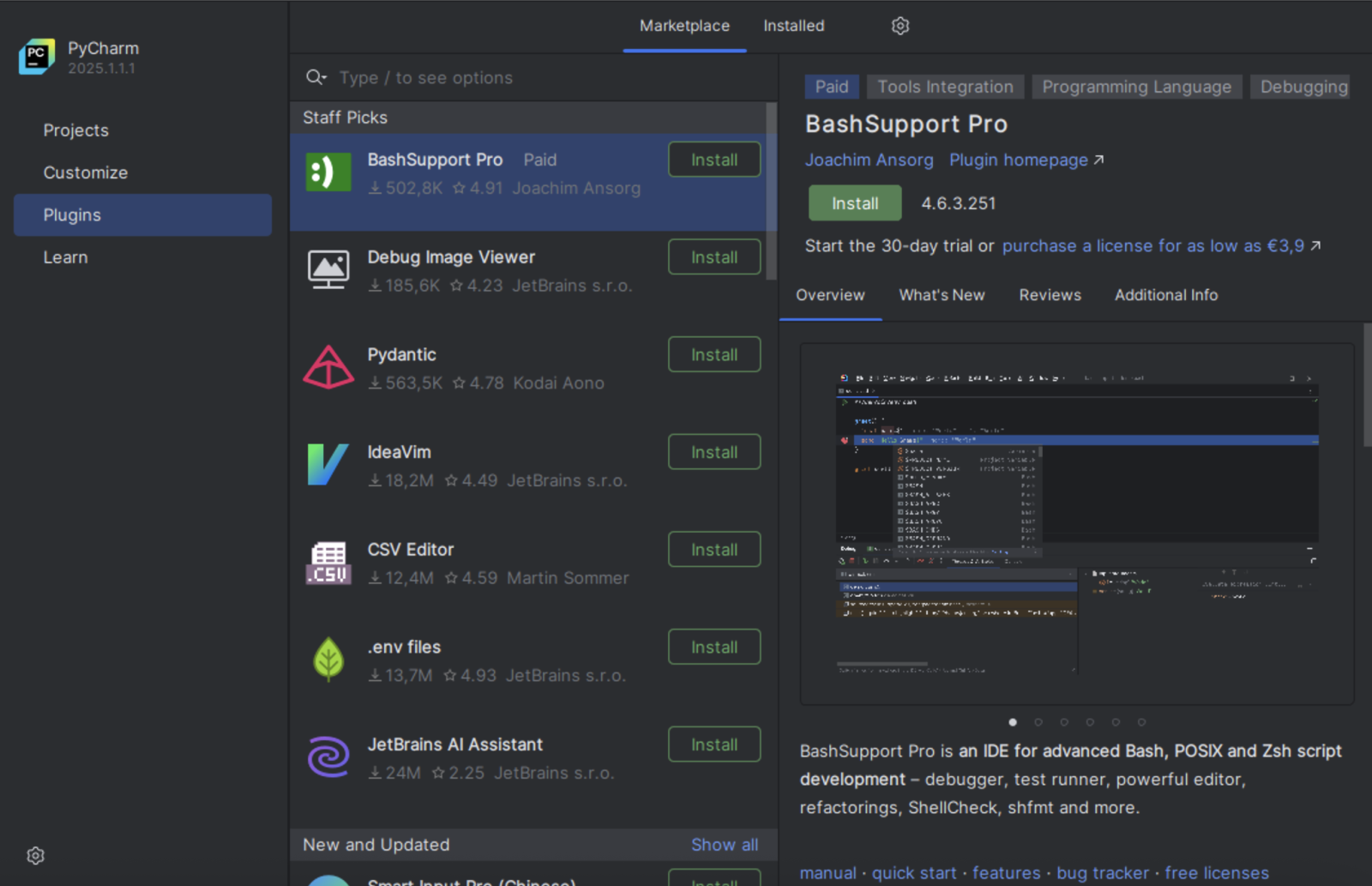
Task: Install BashSupport Pro from the list
Action: 714,160
